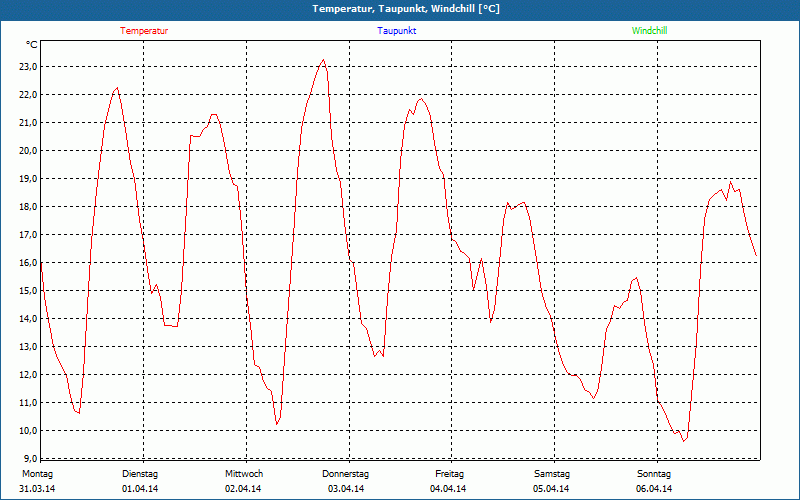
Task: Click the 04.04.14 date label
Action: (x=448, y=489)
